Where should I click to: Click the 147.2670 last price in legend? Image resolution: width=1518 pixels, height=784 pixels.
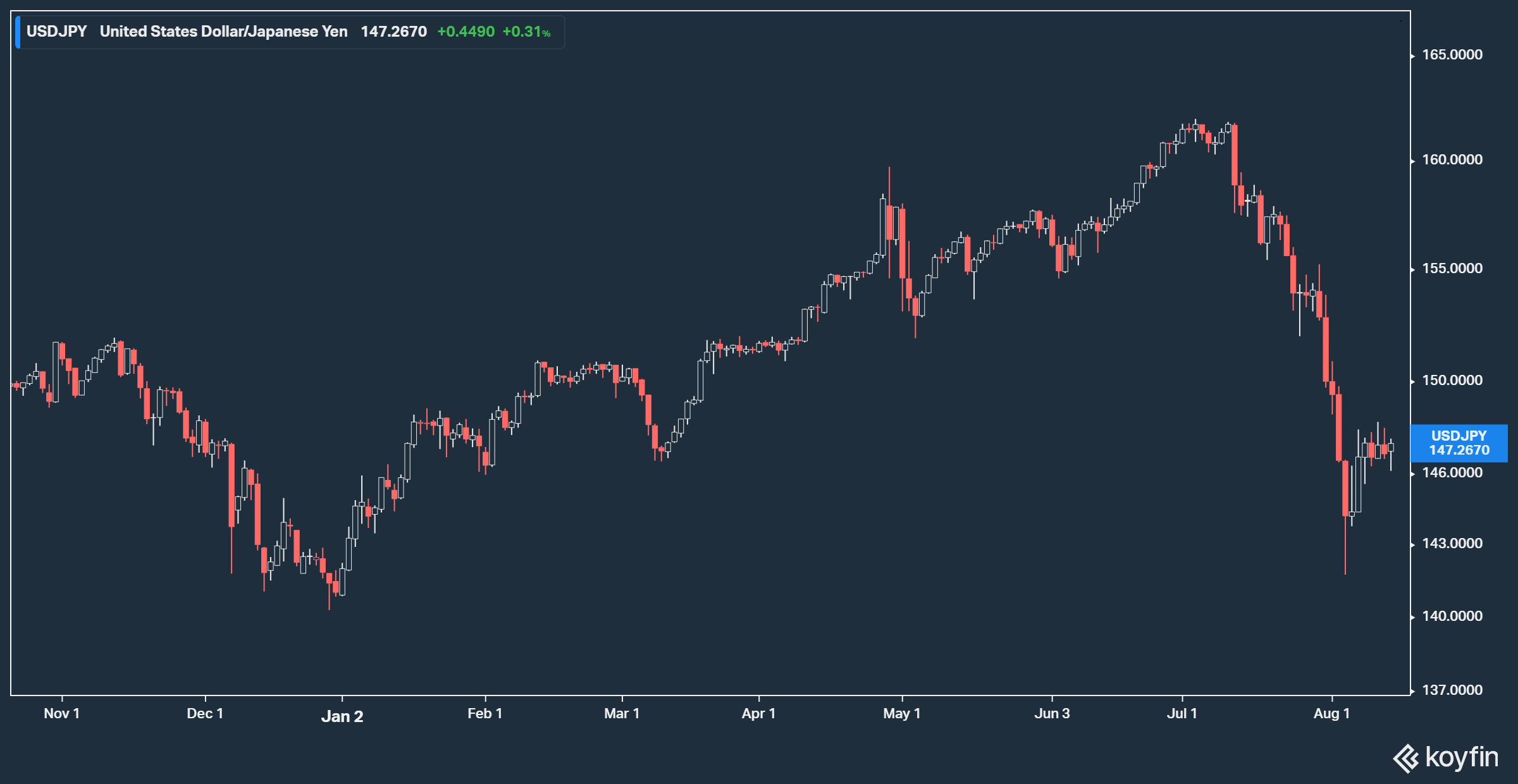[393, 32]
